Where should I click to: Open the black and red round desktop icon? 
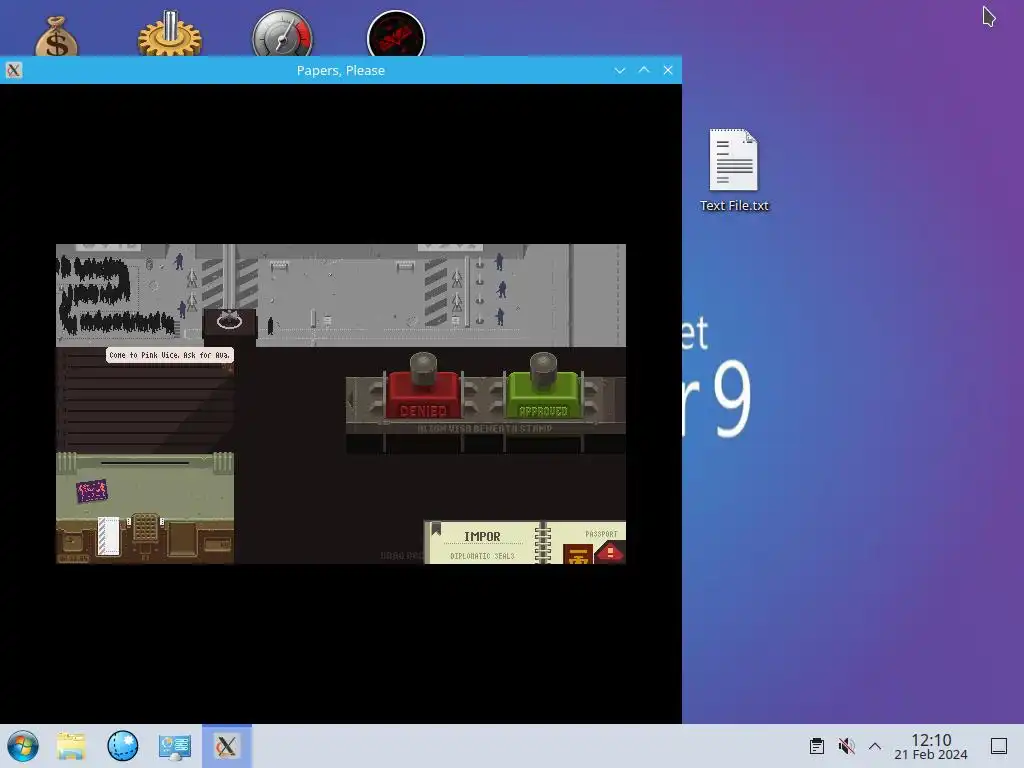pyautogui.click(x=396, y=34)
